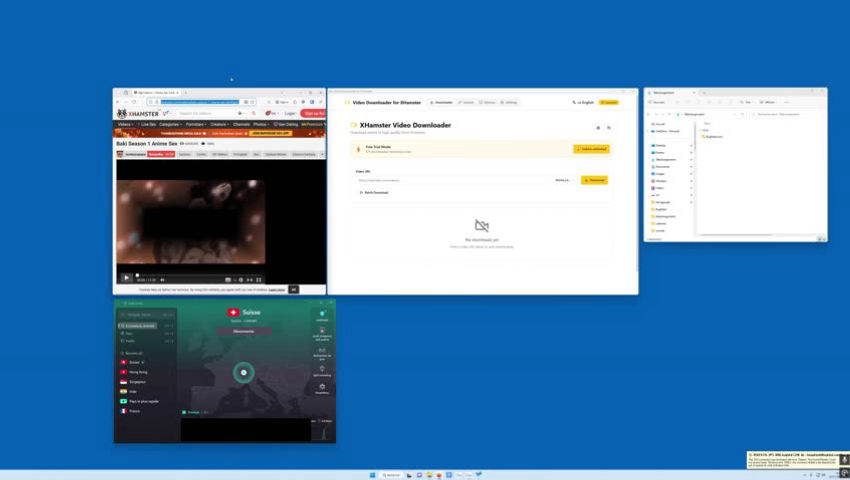Click the yellow unlock unlimited button
The image size is (850, 480).
pyautogui.click(x=591, y=149)
